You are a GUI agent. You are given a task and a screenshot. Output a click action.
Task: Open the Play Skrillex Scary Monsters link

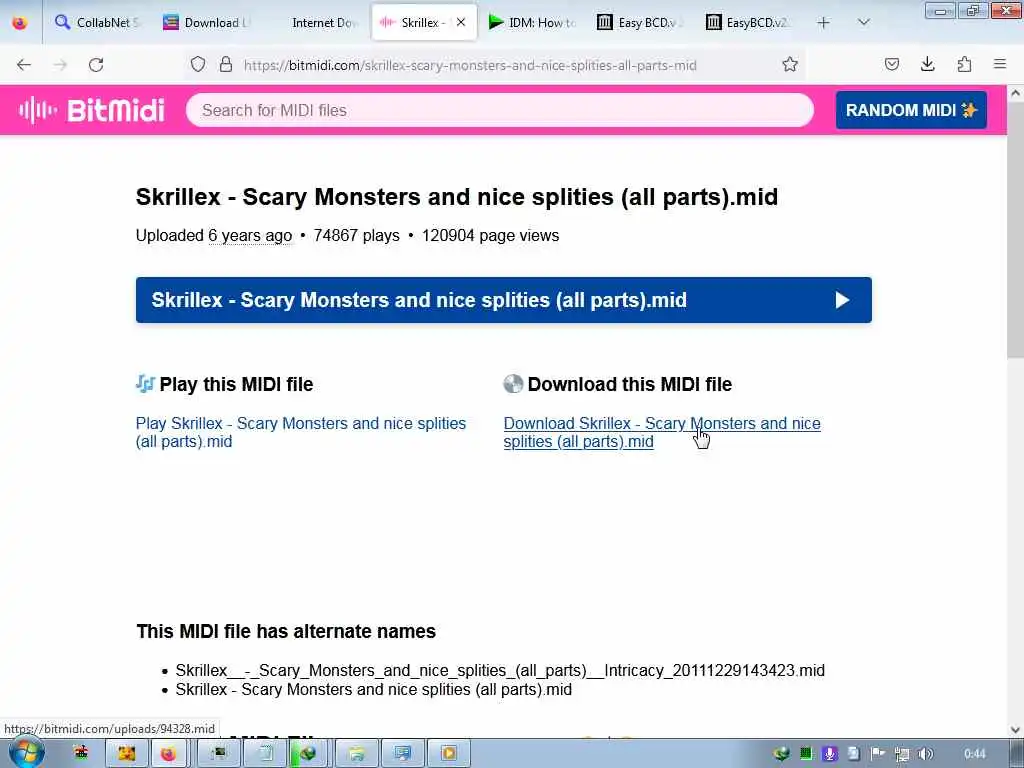tap(300, 432)
